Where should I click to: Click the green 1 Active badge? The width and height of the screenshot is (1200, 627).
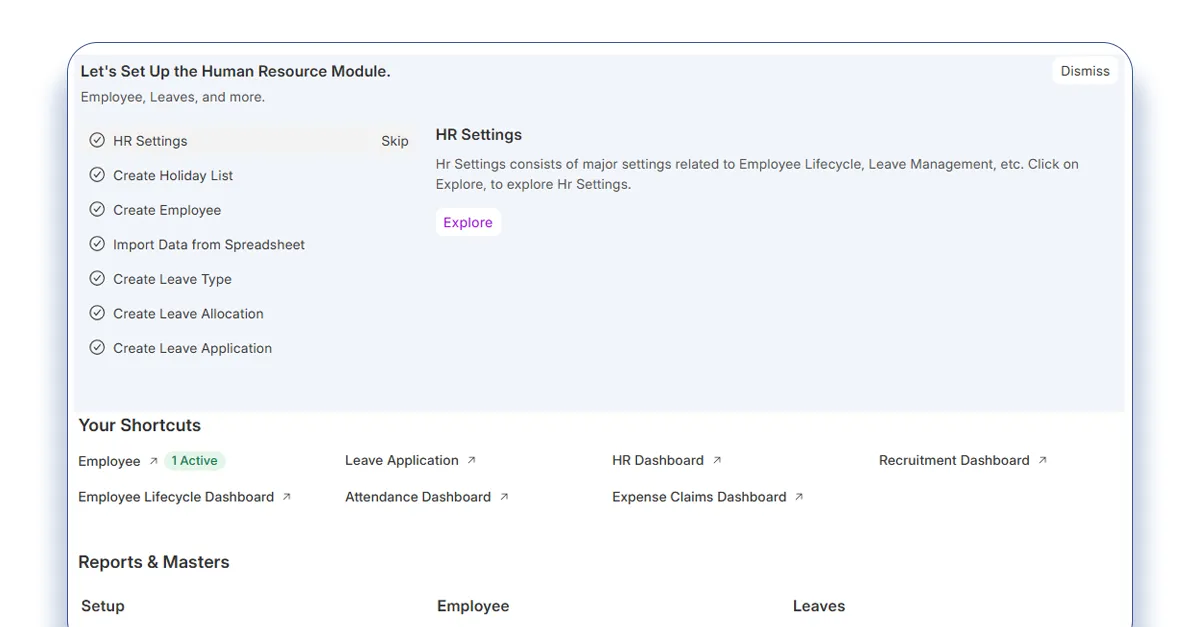click(x=194, y=461)
